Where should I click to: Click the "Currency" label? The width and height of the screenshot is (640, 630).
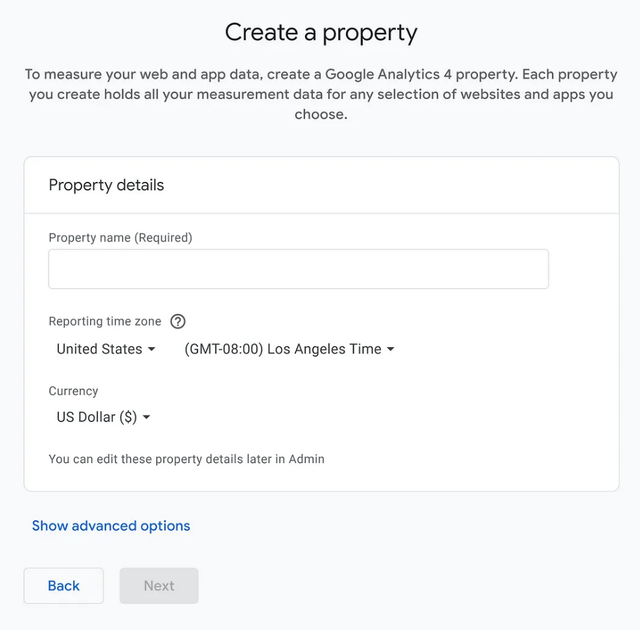tap(73, 391)
